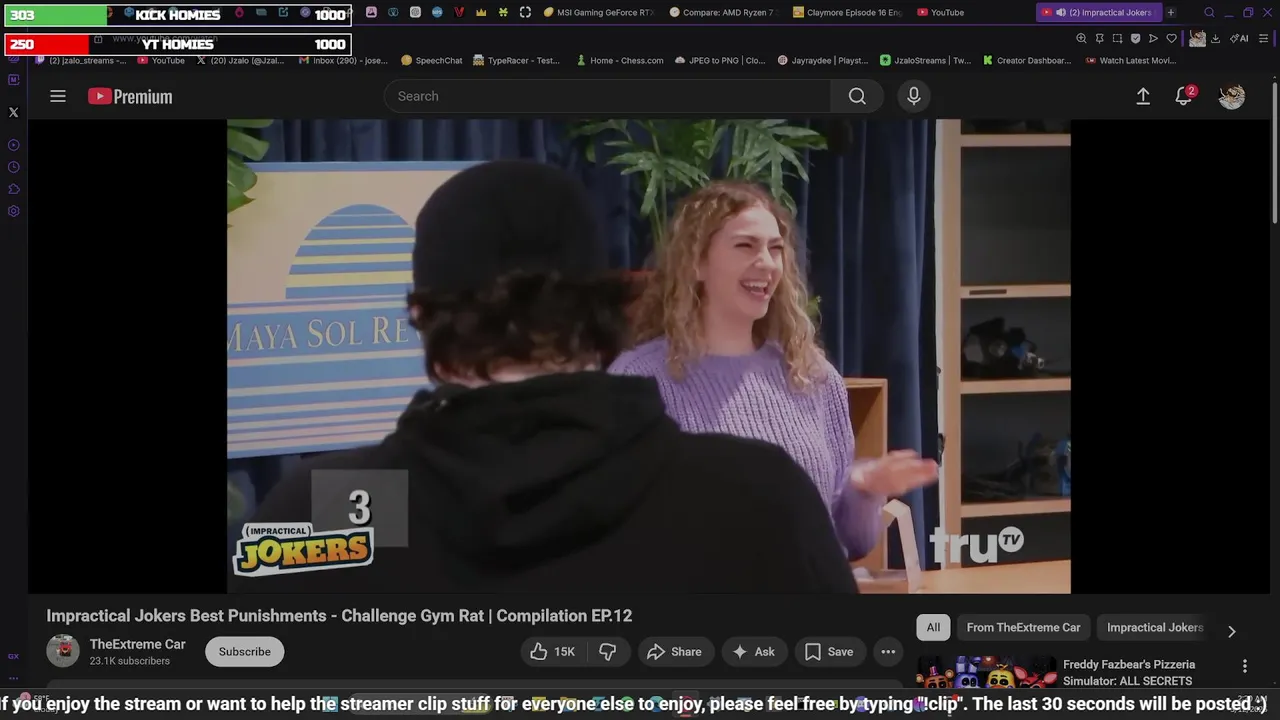This screenshot has width=1280, height=720.
Task: Open browser easy setup sliders icon
Action: click(1265, 38)
